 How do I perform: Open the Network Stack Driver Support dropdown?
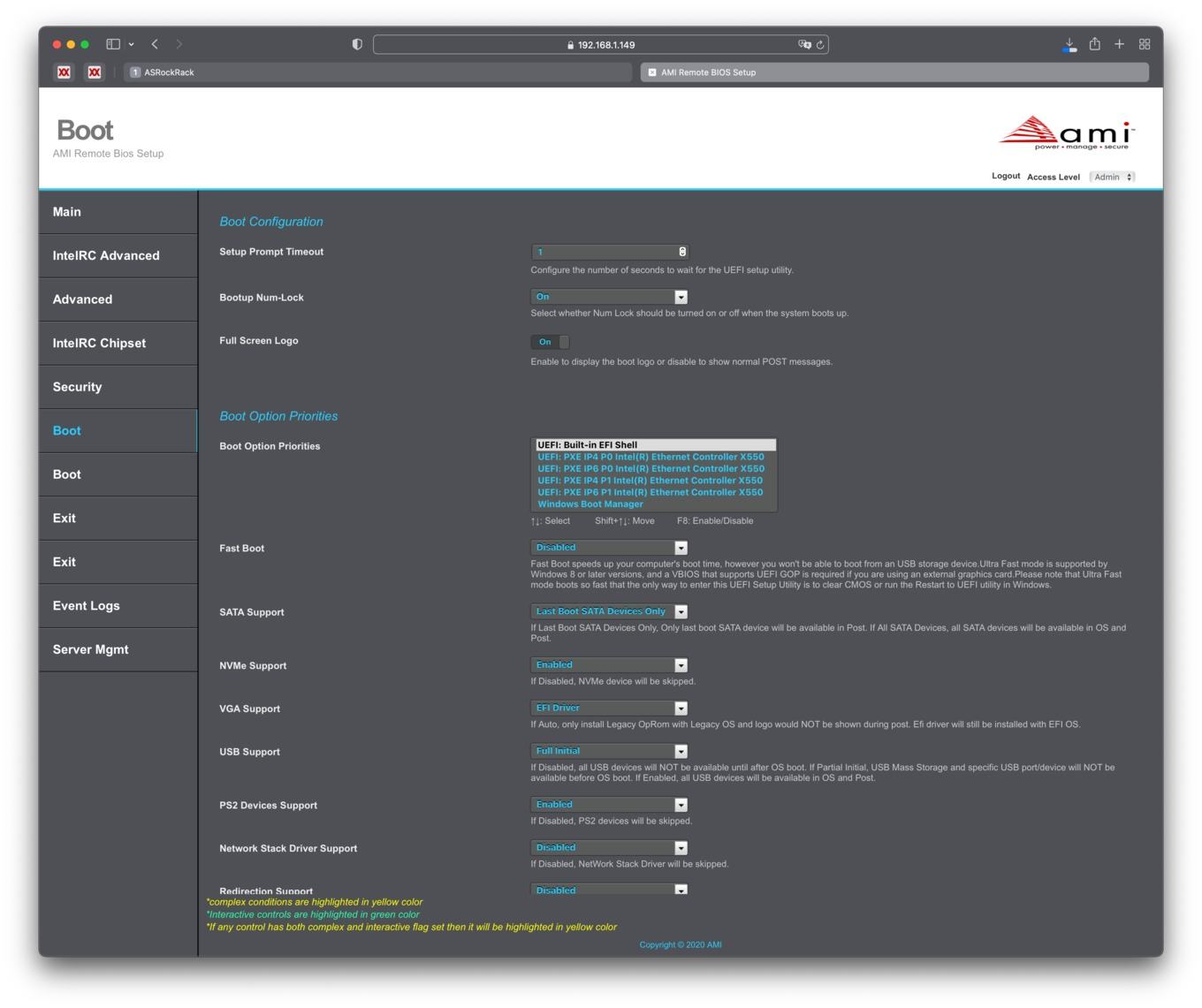[610, 848]
